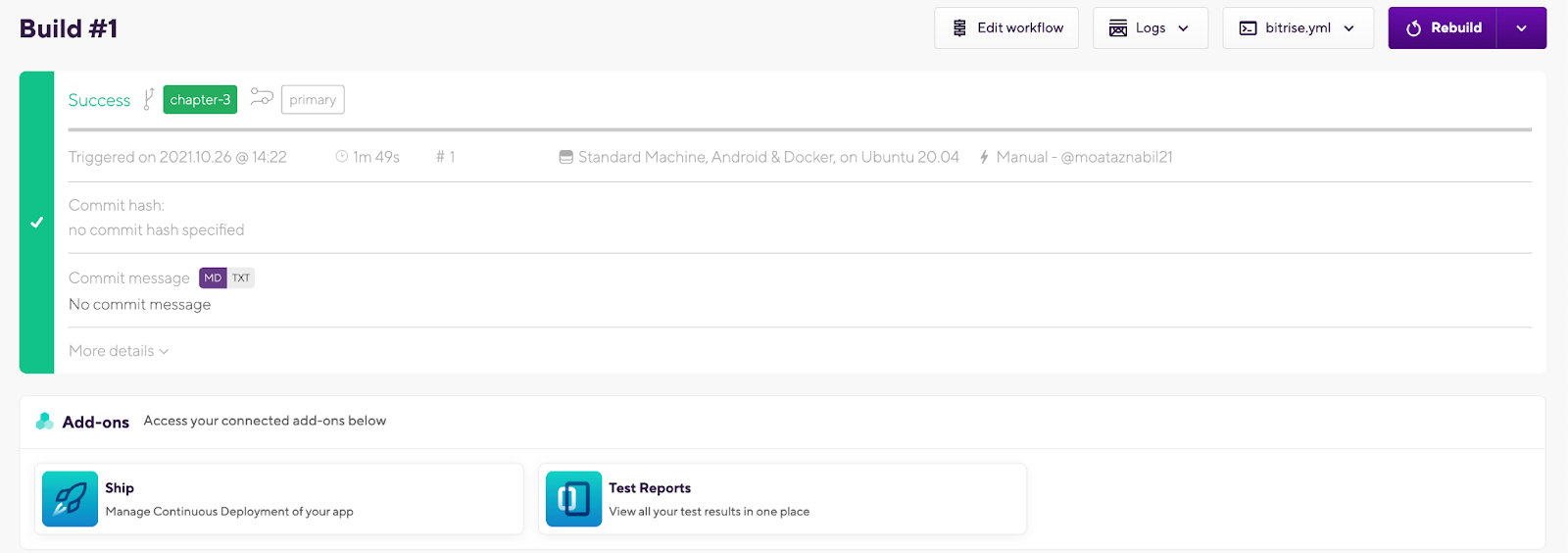Image resolution: width=1568 pixels, height=553 pixels.
Task: Click the '1m 49s' duration text
Action: point(376,157)
